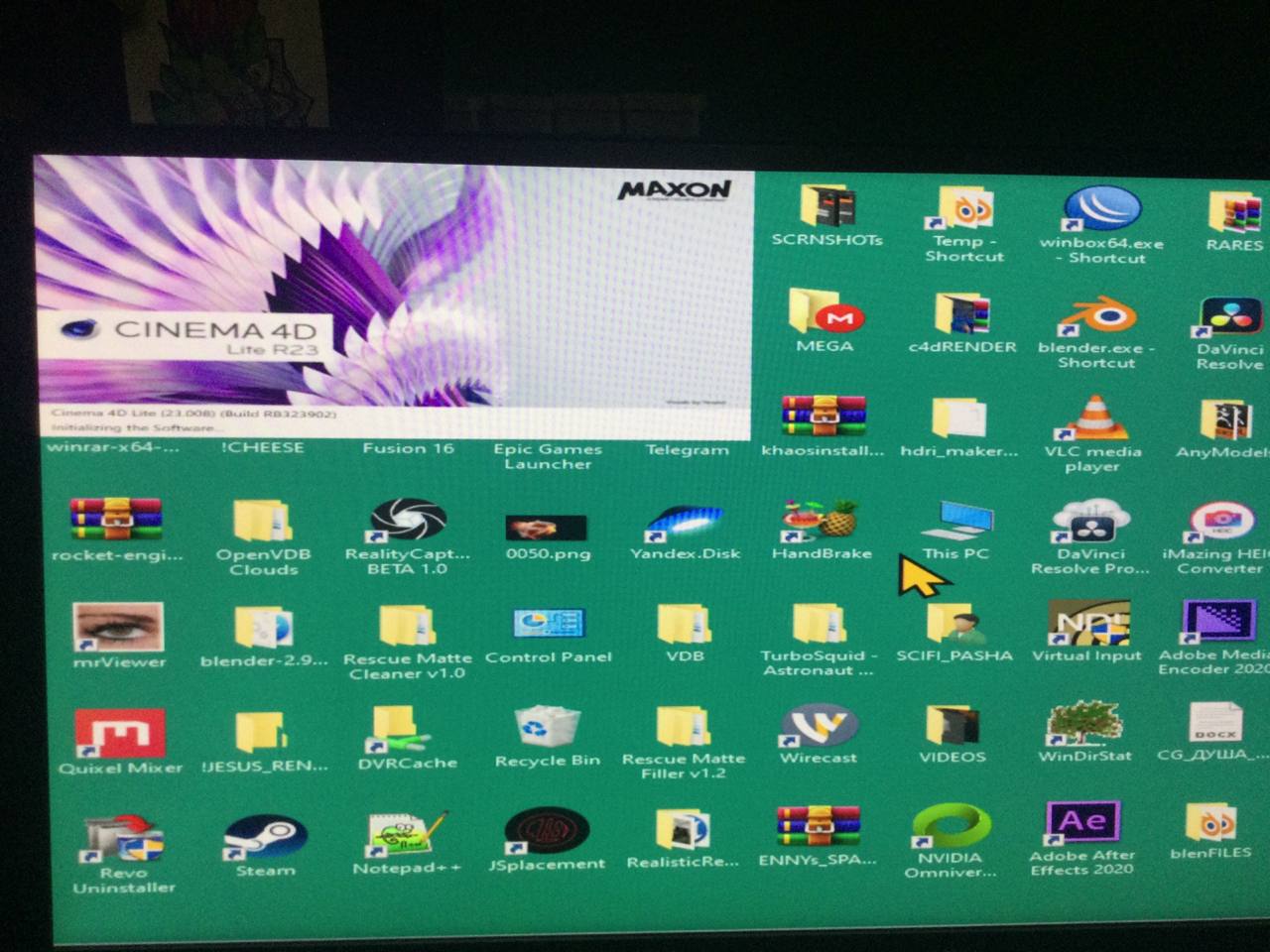Launch blender.exe shortcut

pos(1097,314)
